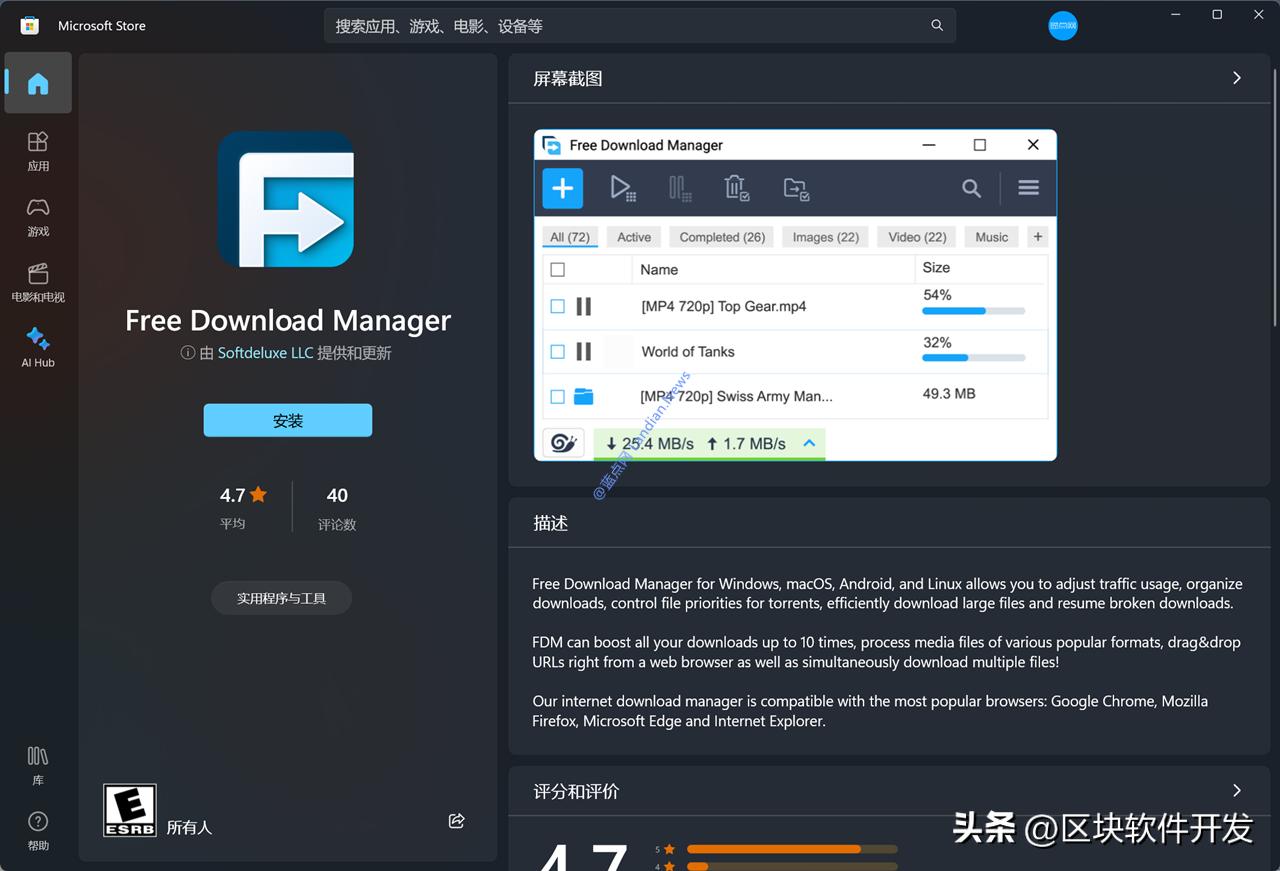Click the share icon next to the ESRB rating
This screenshot has height=871, width=1280.
(x=456, y=820)
